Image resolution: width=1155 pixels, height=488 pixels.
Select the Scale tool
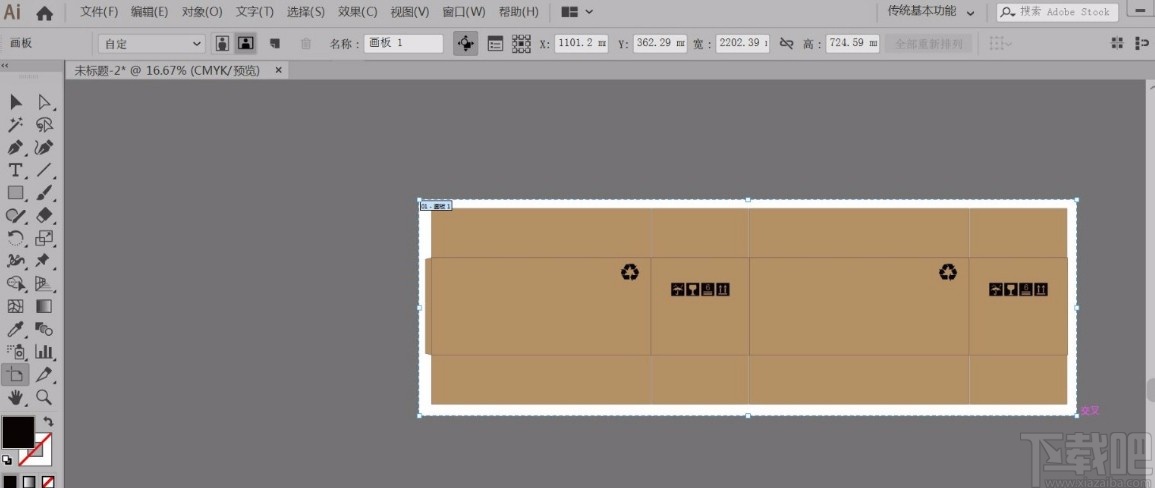click(x=43, y=238)
